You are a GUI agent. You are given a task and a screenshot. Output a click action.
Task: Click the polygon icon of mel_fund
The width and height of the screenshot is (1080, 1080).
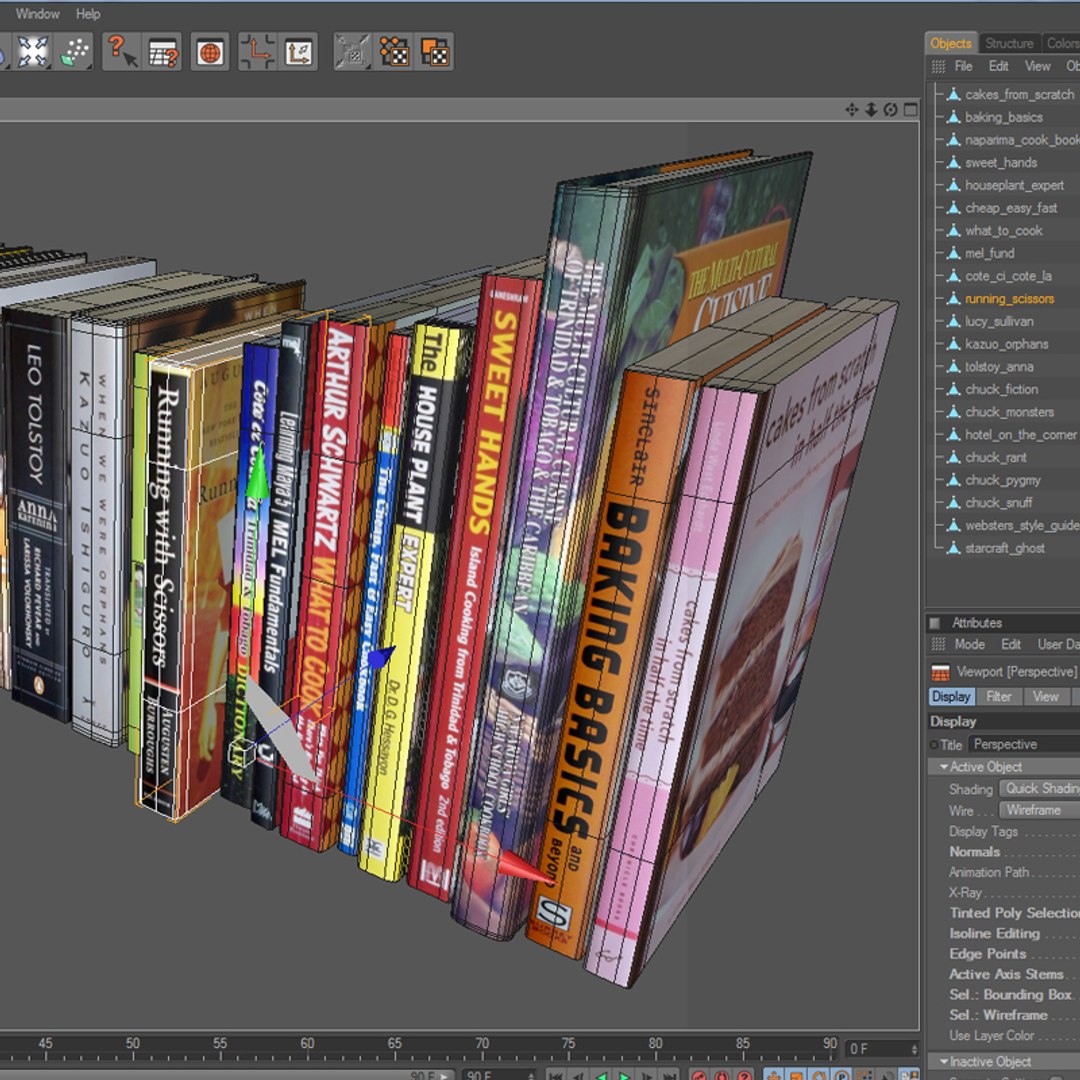click(x=953, y=253)
